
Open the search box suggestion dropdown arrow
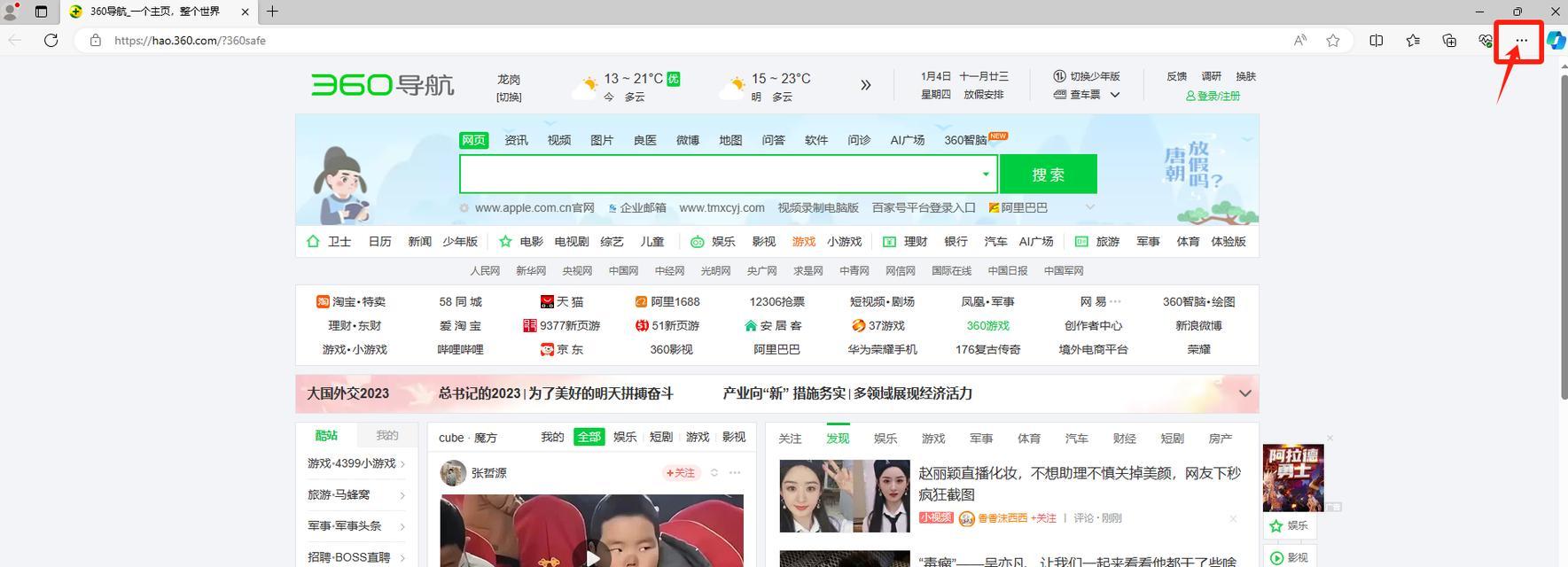pos(985,174)
